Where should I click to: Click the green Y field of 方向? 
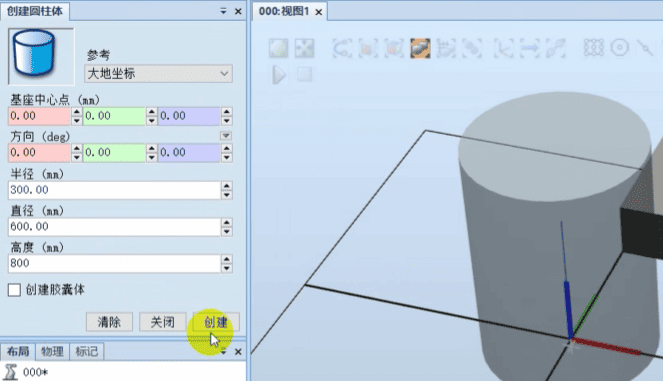(x=114, y=153)
